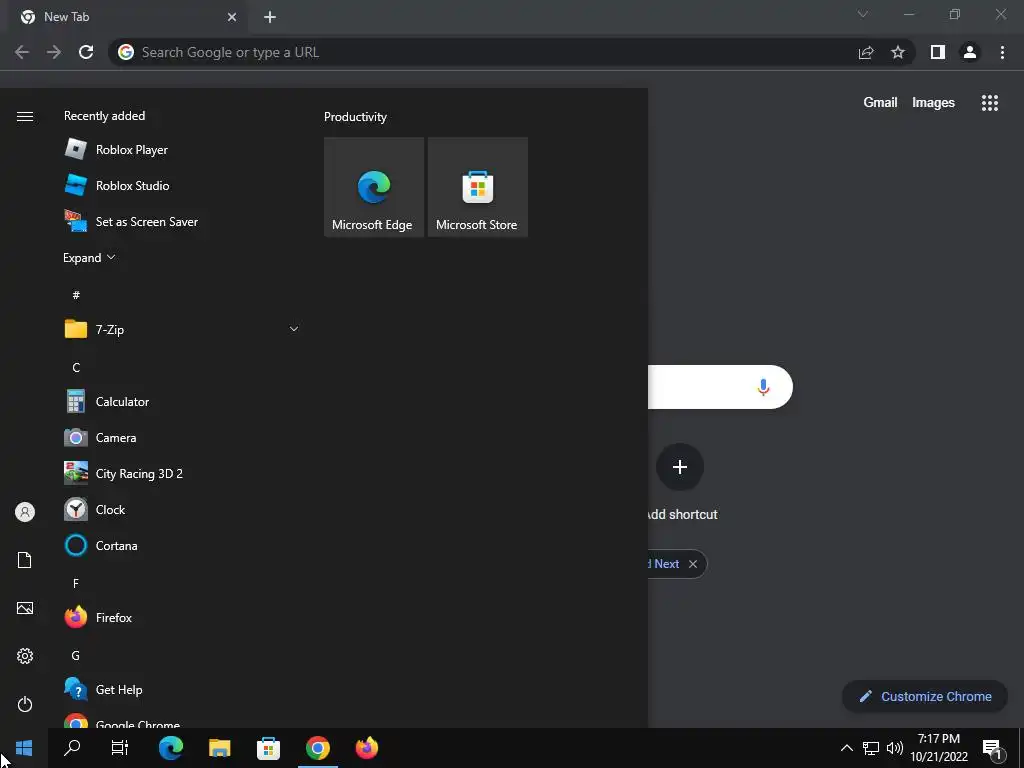The image size is (1024, 768).
Task: Open a new Chrome tab with plus
Action: click(x=270, y=17)
